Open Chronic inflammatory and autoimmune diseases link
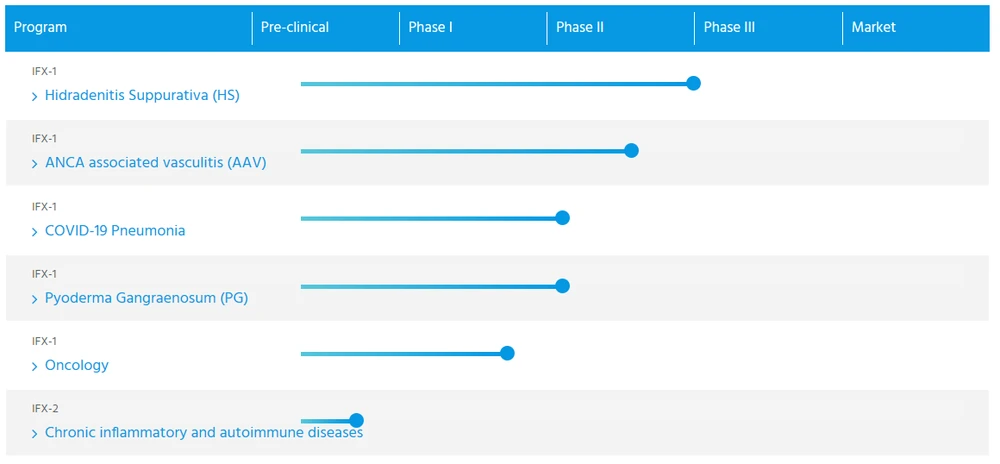 204,433
